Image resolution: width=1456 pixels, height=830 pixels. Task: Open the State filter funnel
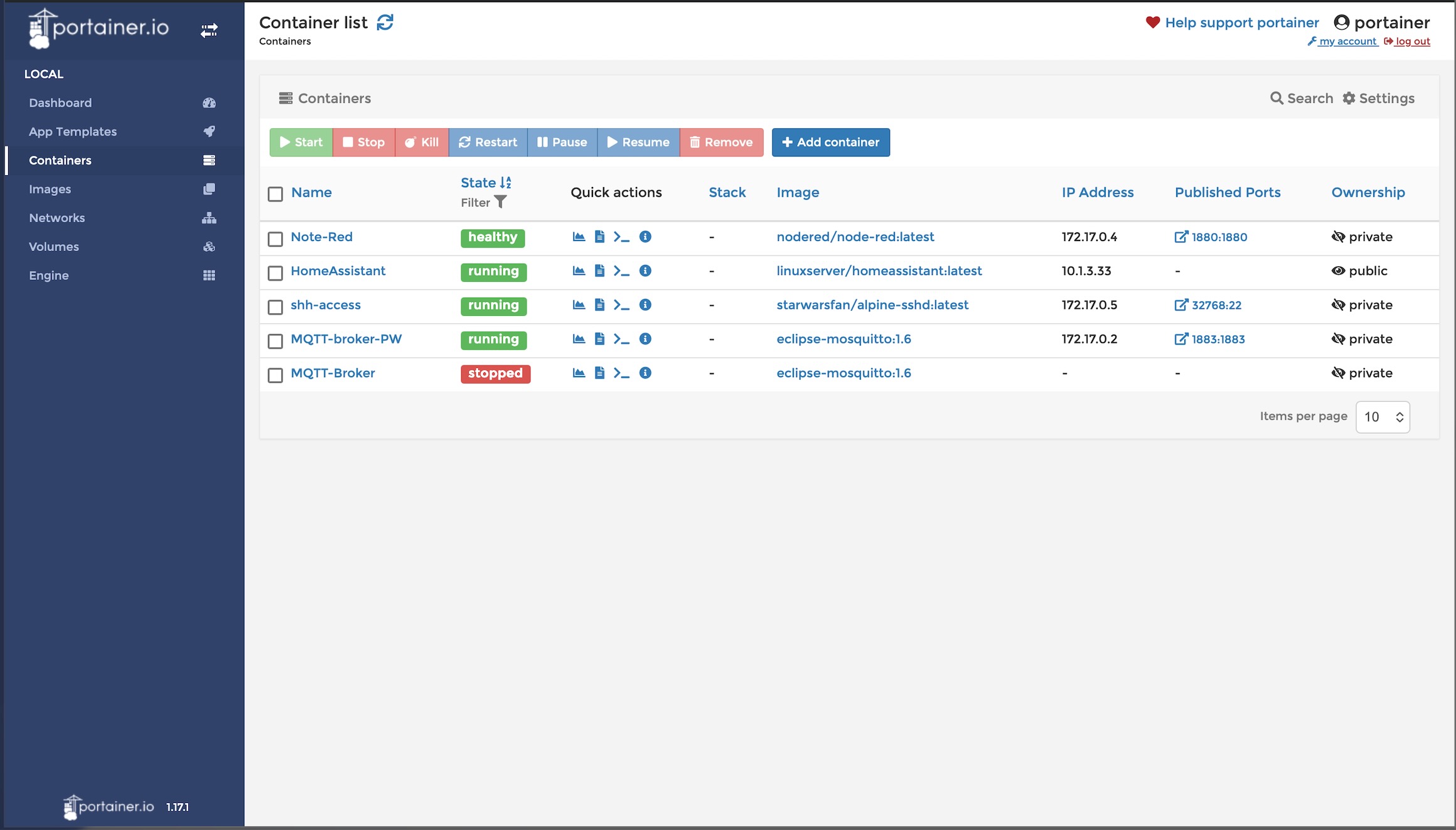(500, 202)
